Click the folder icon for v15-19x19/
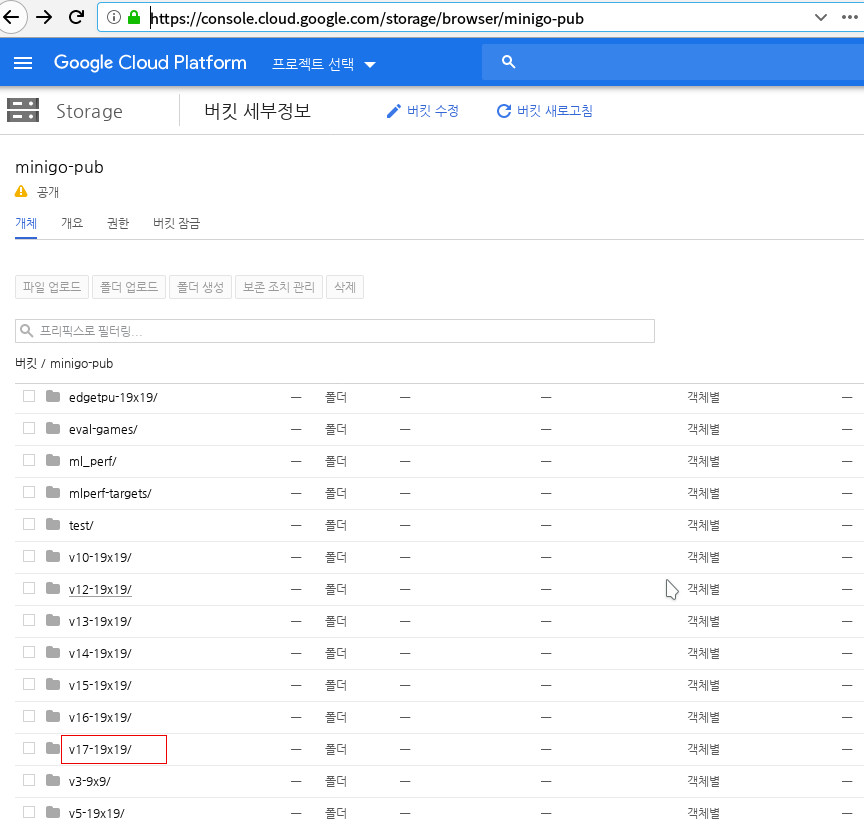Image resolution: width=864 pixels, height=828 pixels. (x=53, y=684)
